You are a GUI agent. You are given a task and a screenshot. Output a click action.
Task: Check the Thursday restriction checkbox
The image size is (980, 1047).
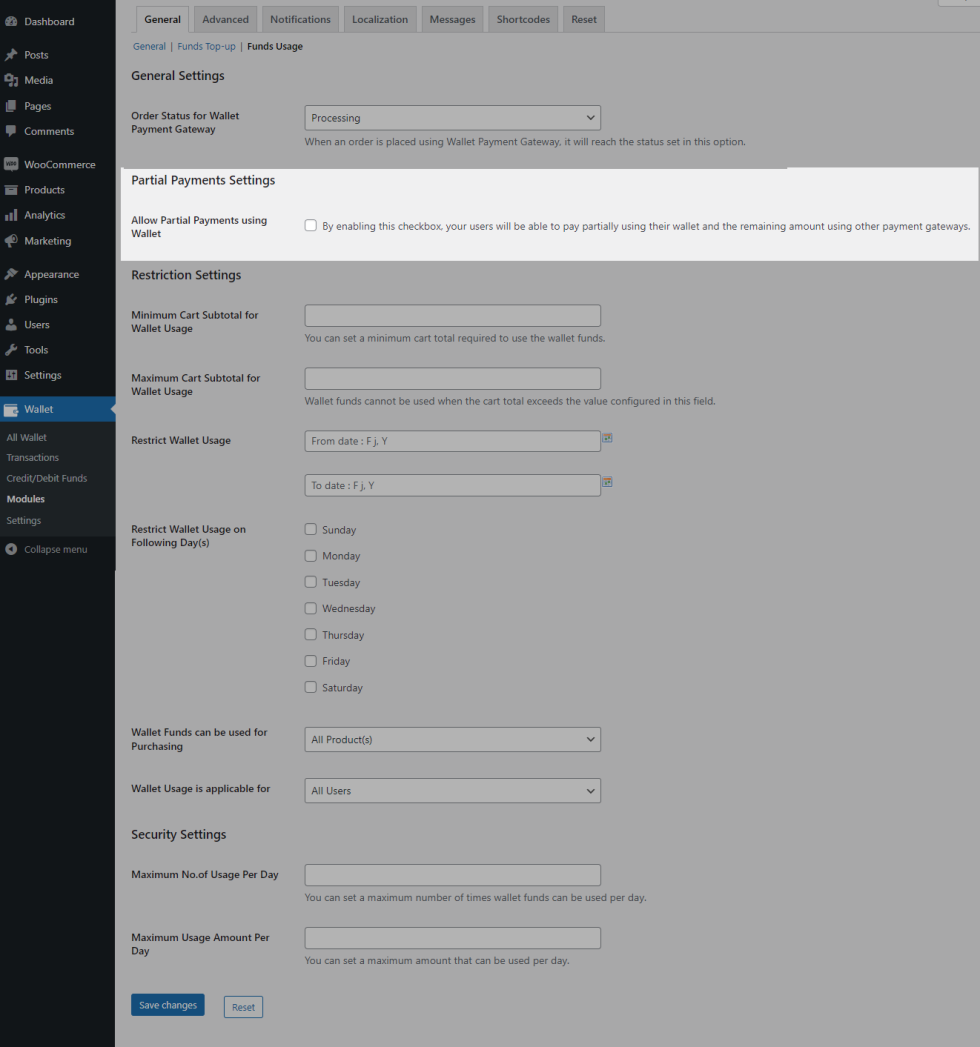click(310, 634)
